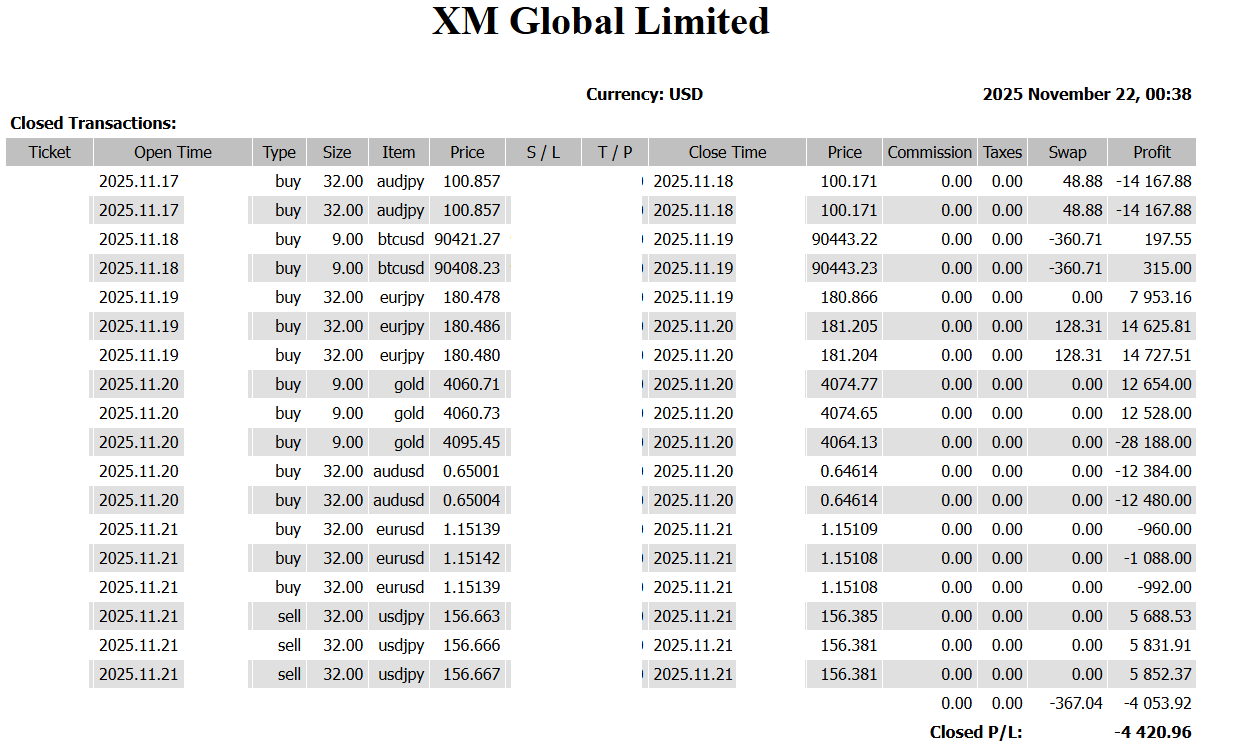Select the S / L column header
The image size is (1252, 748).
point(543,152)
